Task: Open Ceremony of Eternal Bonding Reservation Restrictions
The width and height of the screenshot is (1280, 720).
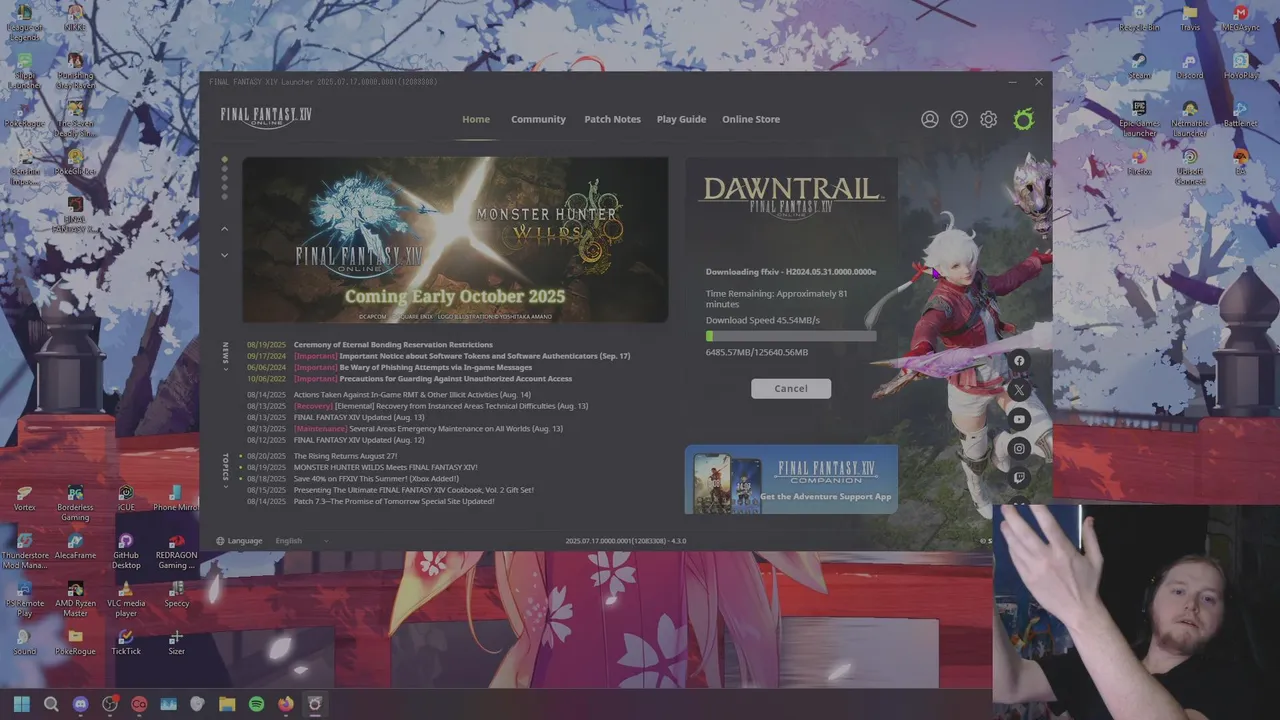Action: (393, 345)
